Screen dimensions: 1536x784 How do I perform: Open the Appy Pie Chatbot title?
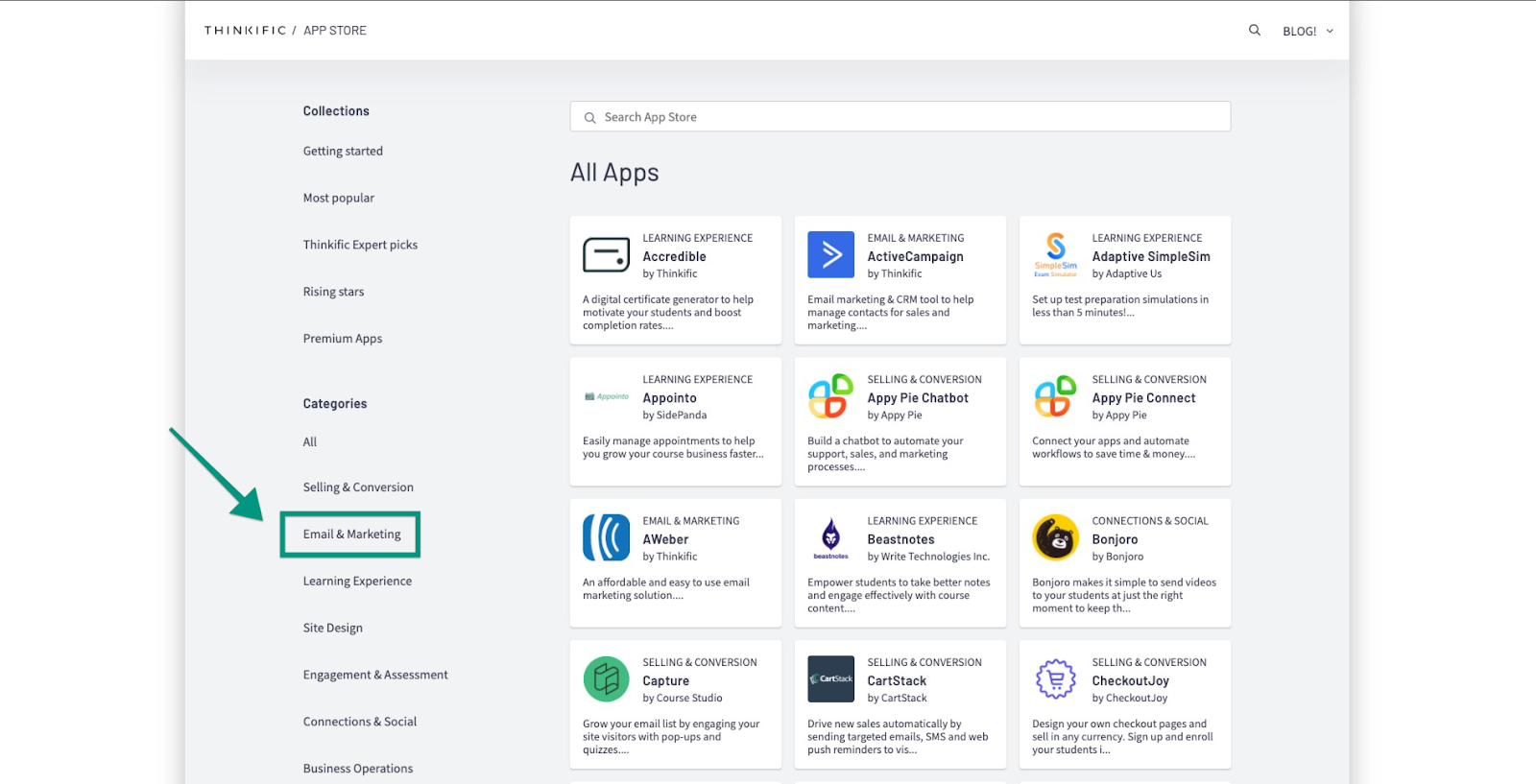pos(918,398)
